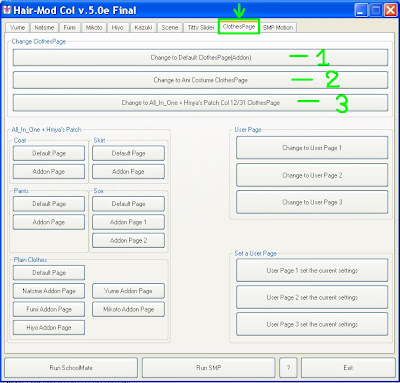Click Hiyo Addon Page button

(x=49, y=328)
